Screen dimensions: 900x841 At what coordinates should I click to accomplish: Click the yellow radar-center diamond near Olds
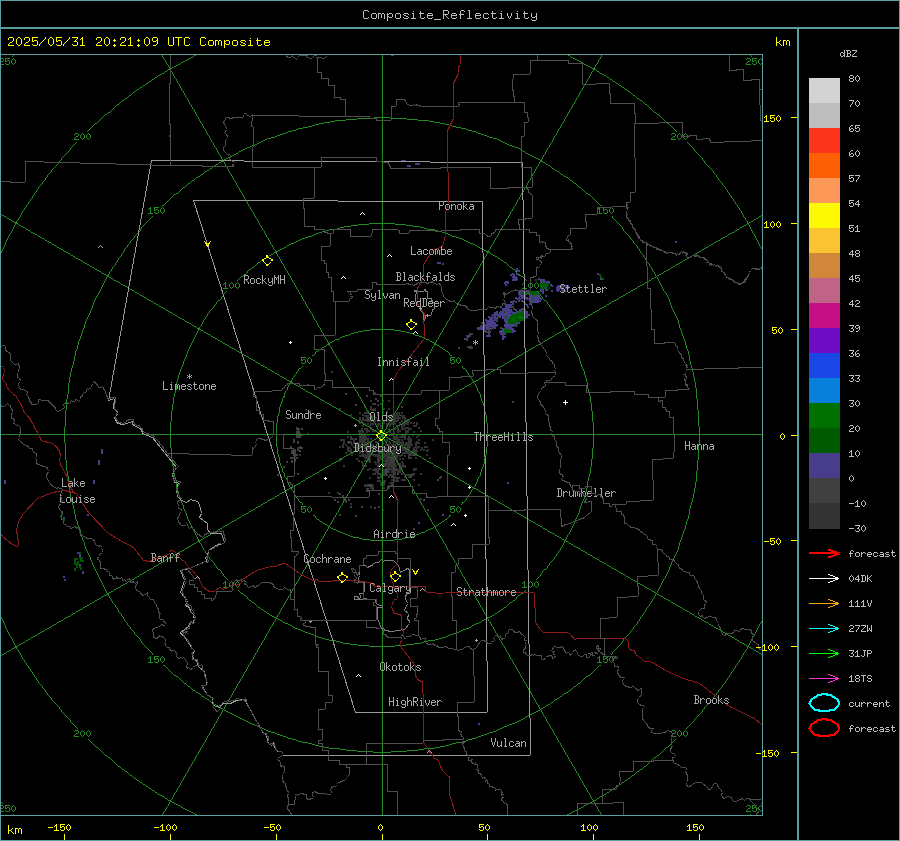pos(381,436)
